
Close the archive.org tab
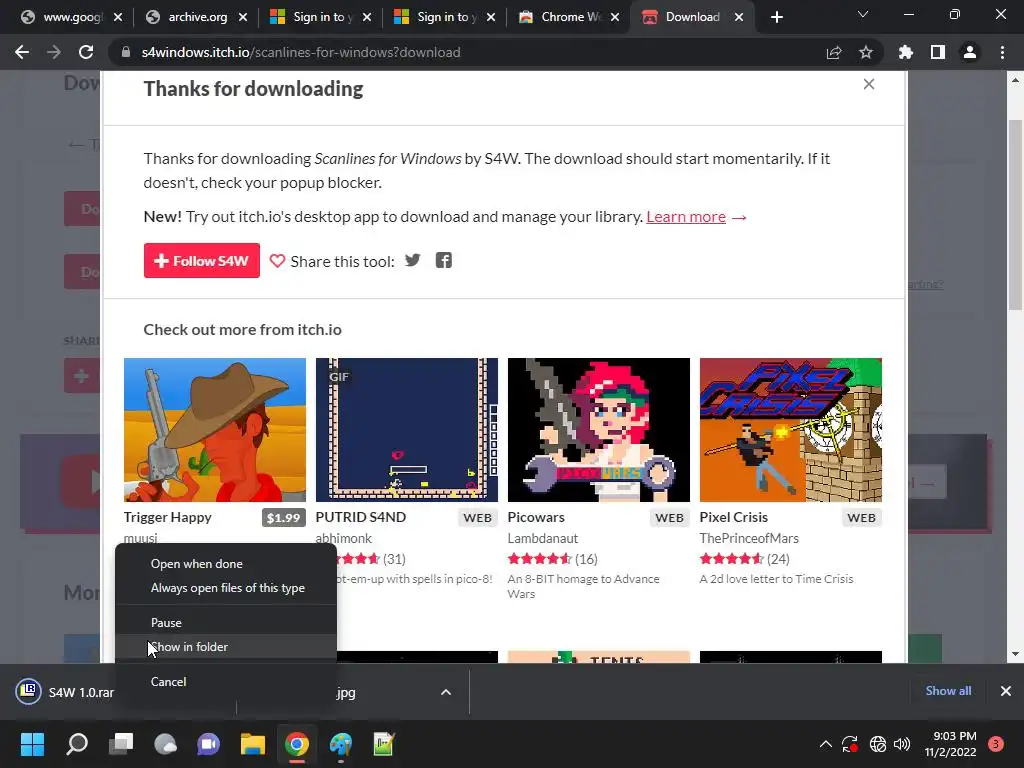click(243, 18)
